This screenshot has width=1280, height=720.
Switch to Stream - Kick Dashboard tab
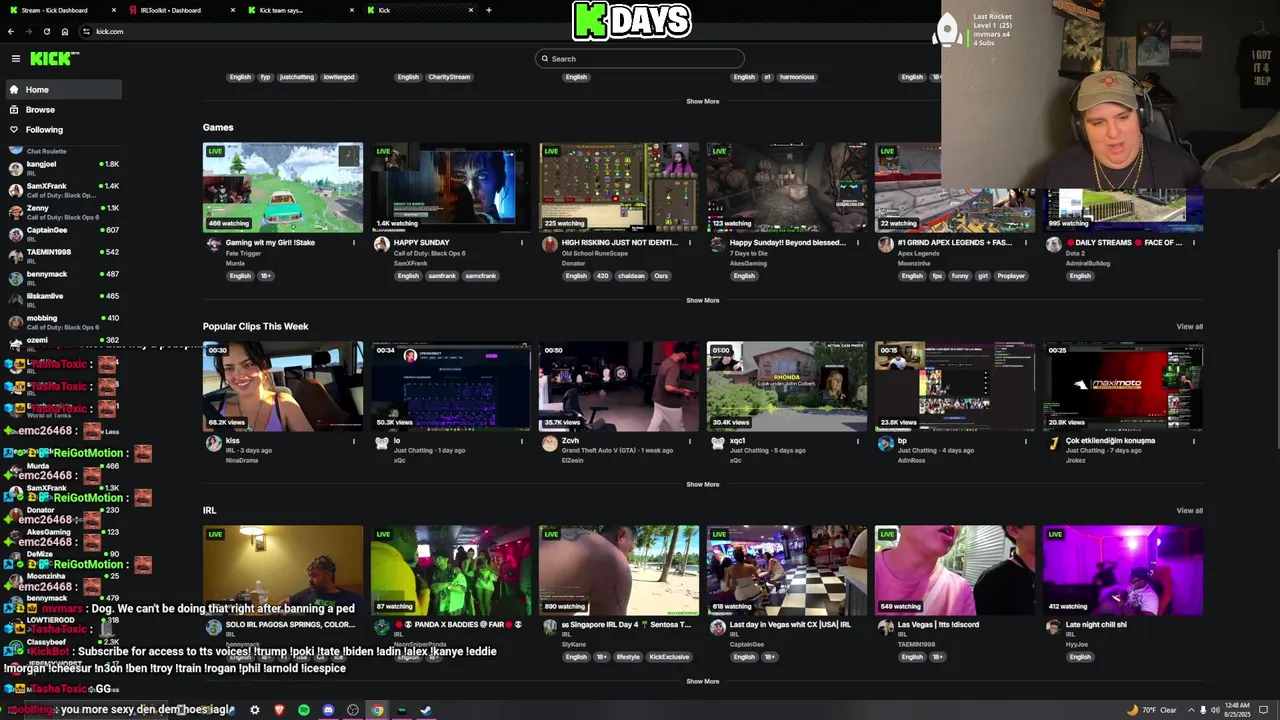click(x=60, y=10)
